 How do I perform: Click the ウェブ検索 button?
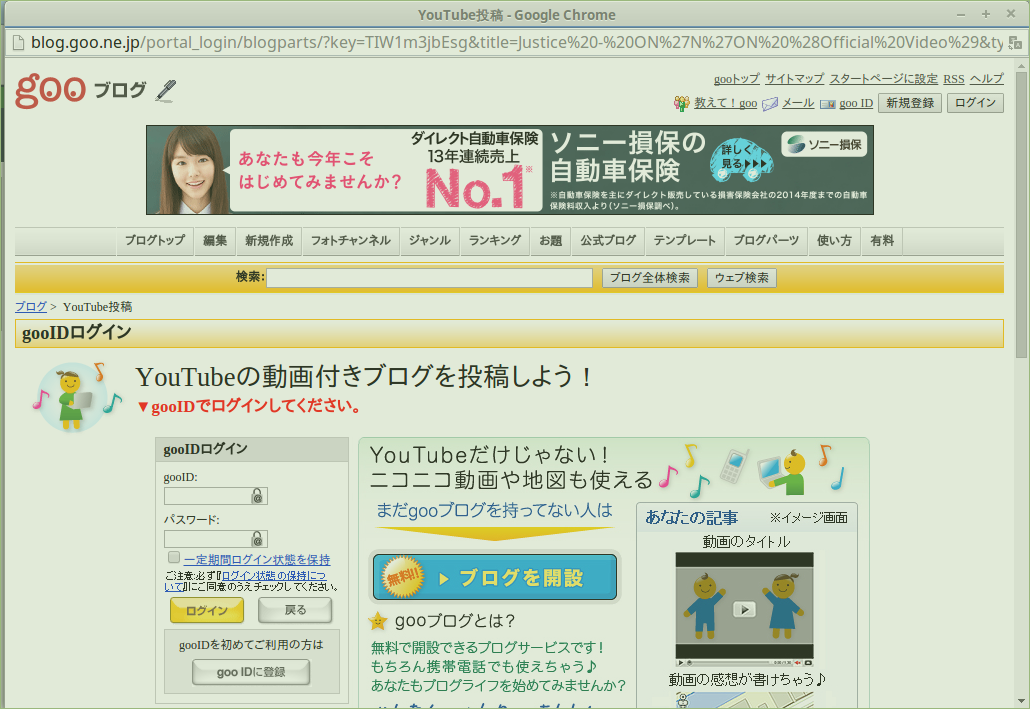click(742, 278)
